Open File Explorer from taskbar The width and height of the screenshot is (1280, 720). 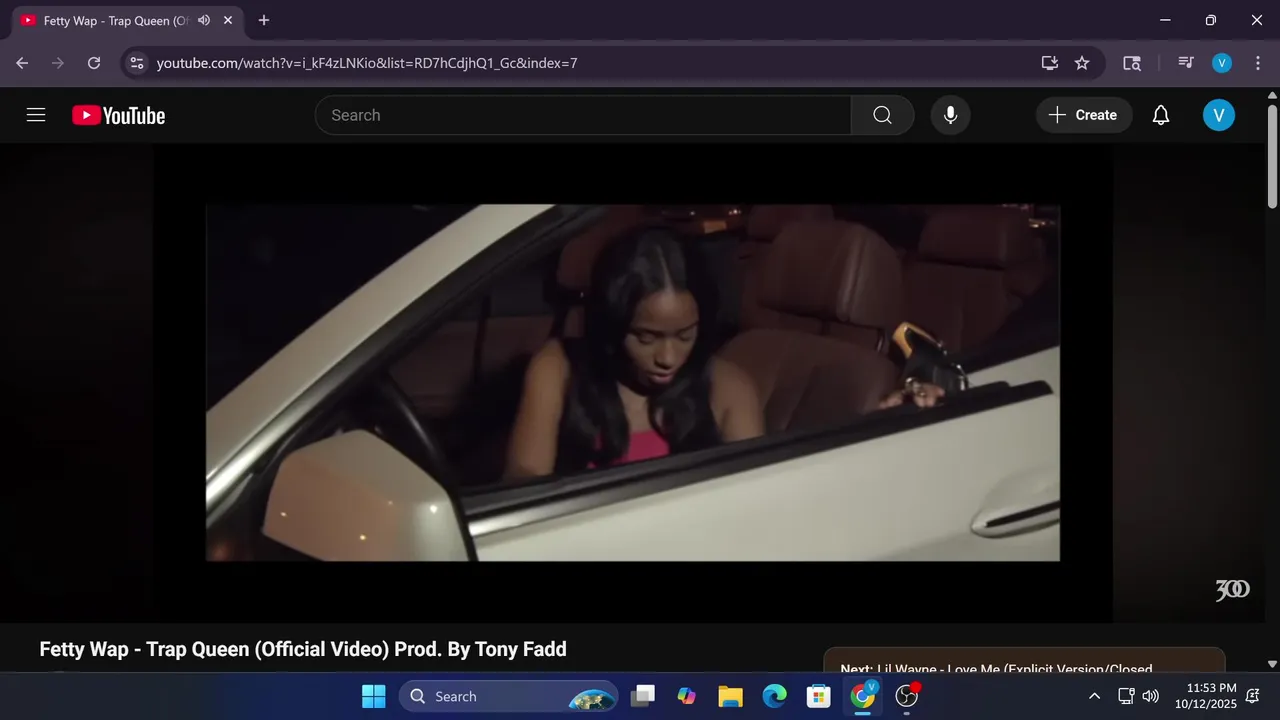coord(730,696)
